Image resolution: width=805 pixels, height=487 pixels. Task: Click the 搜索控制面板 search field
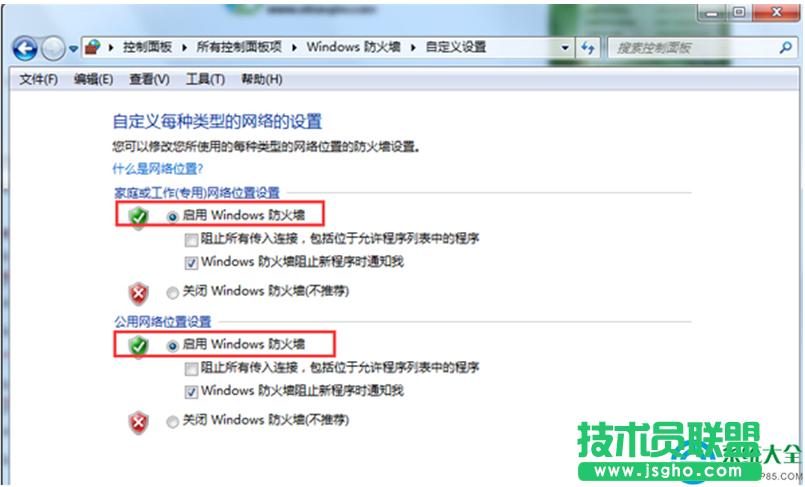[x=690, y=47]
